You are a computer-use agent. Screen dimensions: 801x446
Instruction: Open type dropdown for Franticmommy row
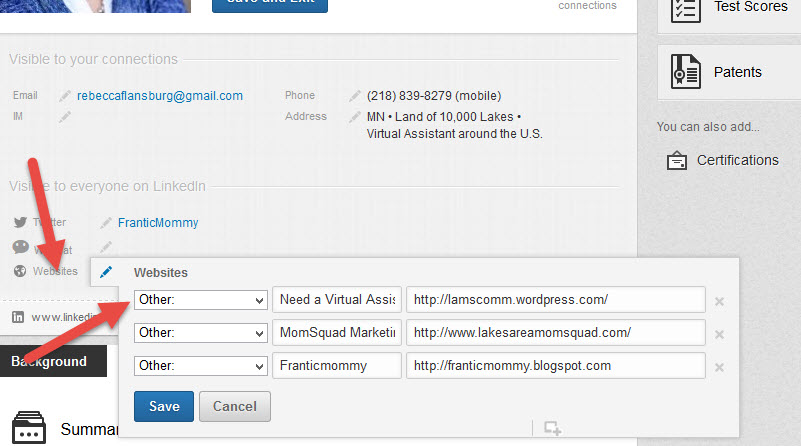(201, 366)
